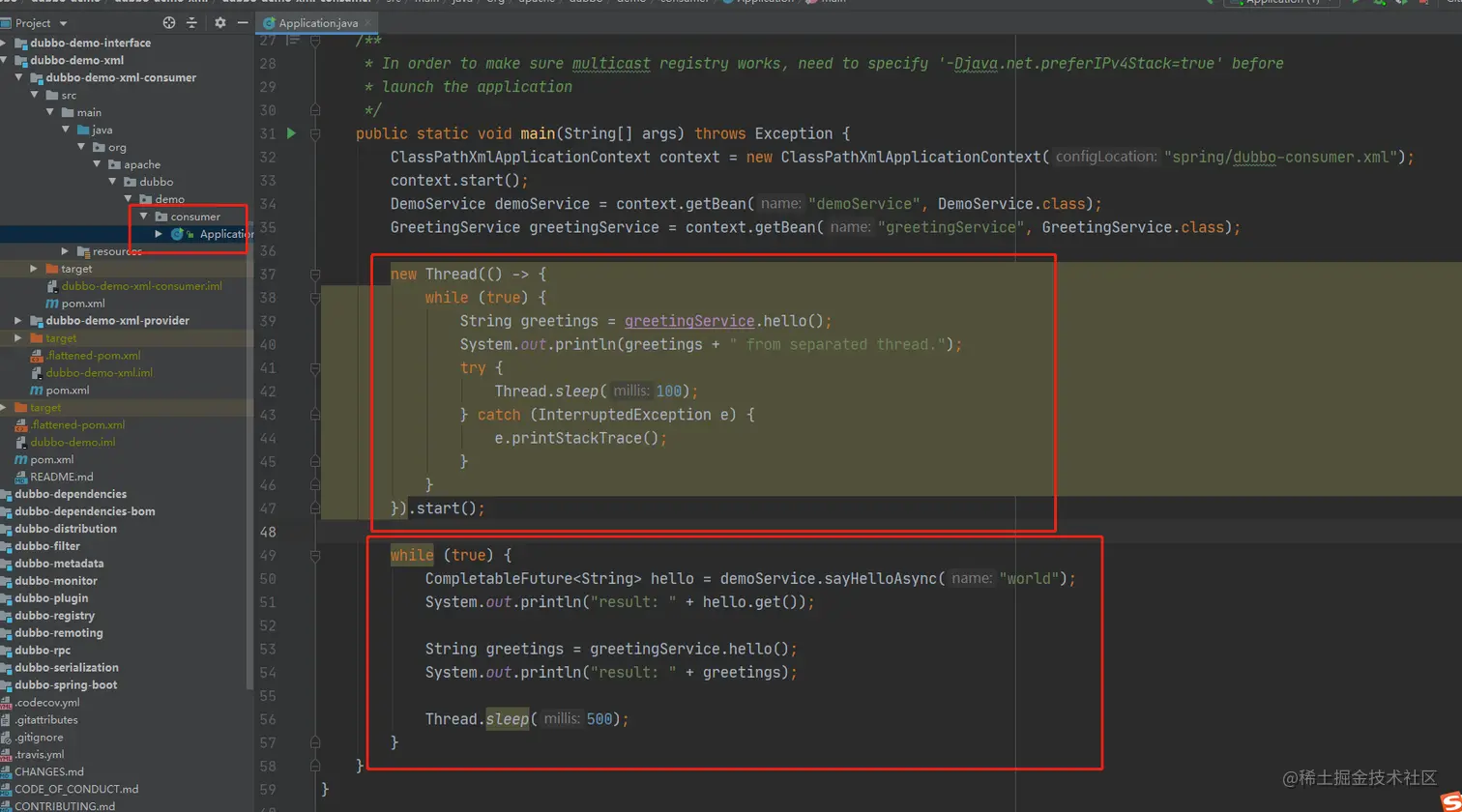Viewport: 1462px width, 812px height.
Task: Click CODE_OF_CONDUCT.md file
Action: click(x=76, y=790)
